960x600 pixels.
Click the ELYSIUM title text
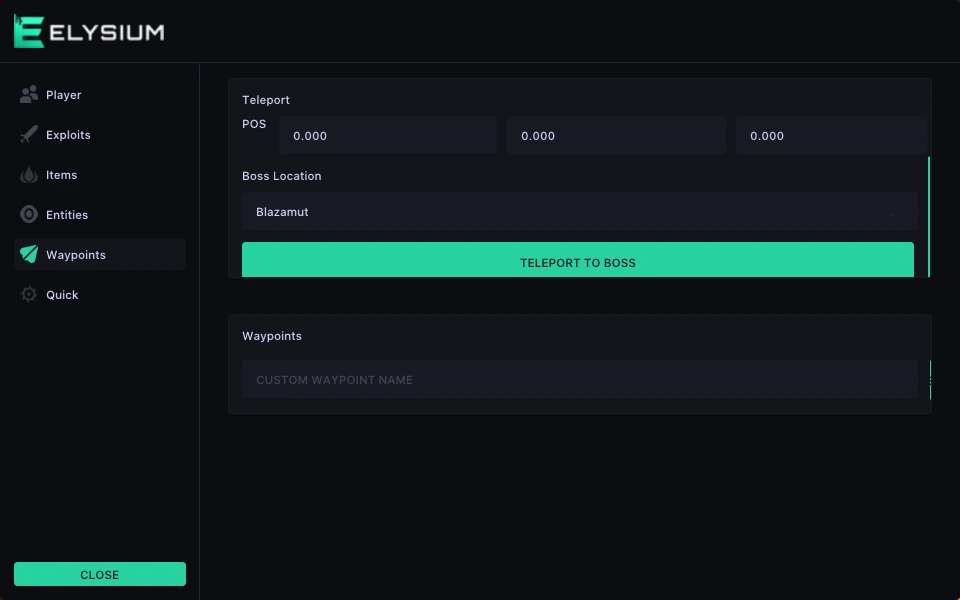[107, 32]
